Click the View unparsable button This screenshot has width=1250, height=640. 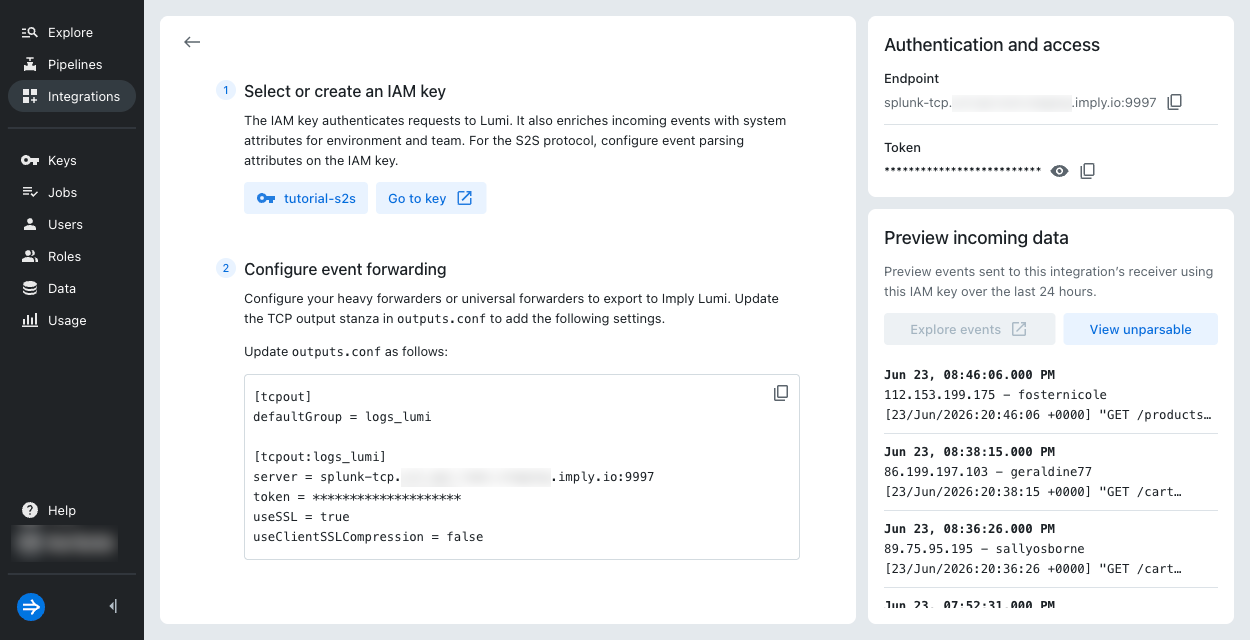click(1140, 329)
